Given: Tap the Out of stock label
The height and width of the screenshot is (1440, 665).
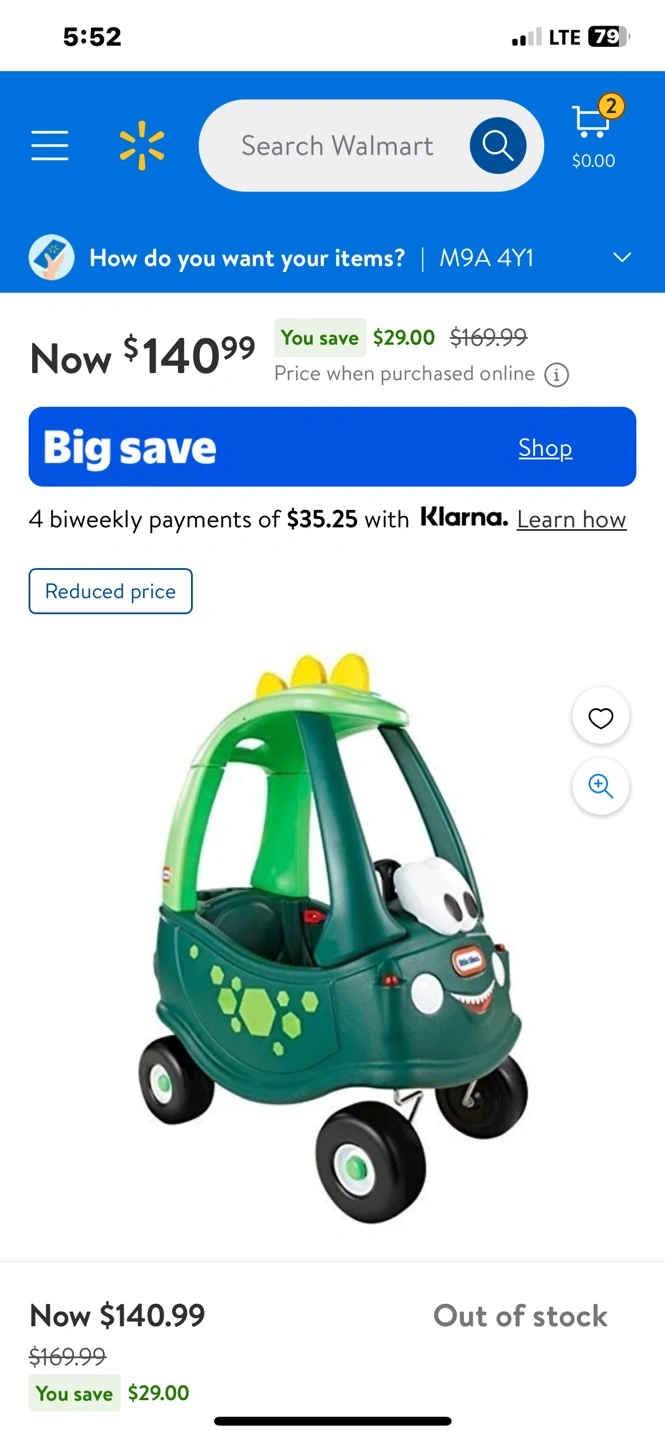Looking at the screenshot, I should 520,1316.
